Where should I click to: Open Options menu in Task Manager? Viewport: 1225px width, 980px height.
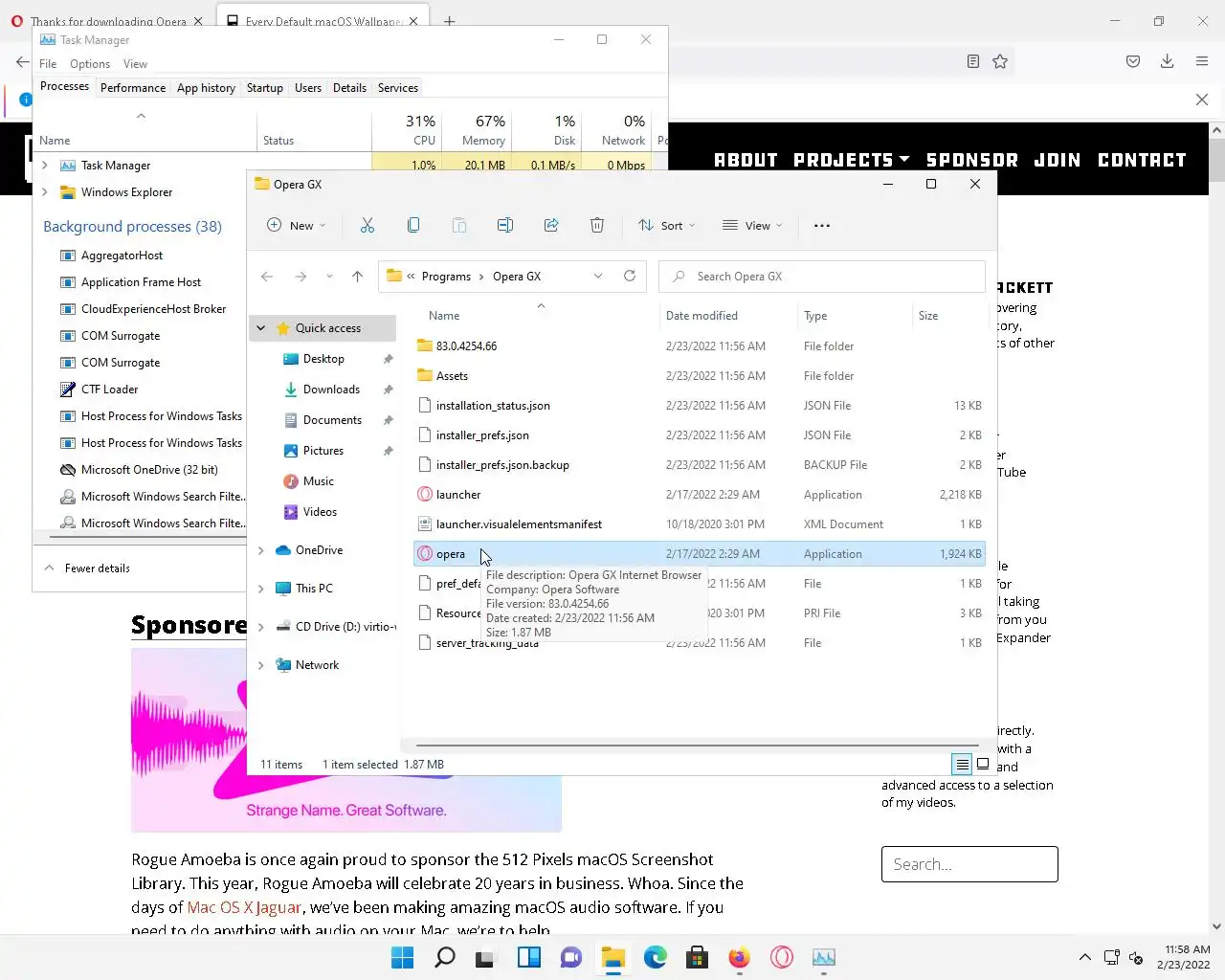(x=90, y=64)
